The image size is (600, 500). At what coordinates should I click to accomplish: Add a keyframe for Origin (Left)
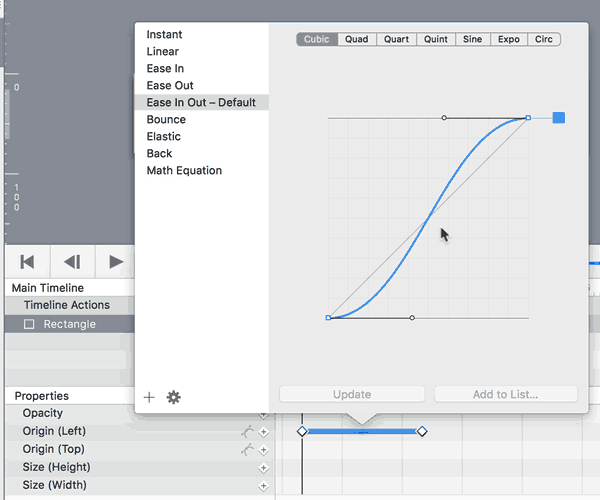click(264, 432)
